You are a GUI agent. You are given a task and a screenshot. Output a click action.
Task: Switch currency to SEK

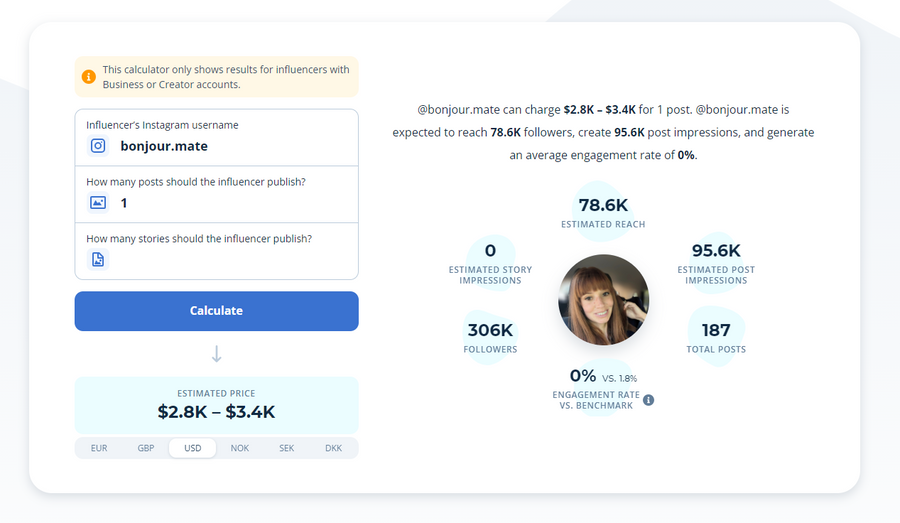click(286, 448)
